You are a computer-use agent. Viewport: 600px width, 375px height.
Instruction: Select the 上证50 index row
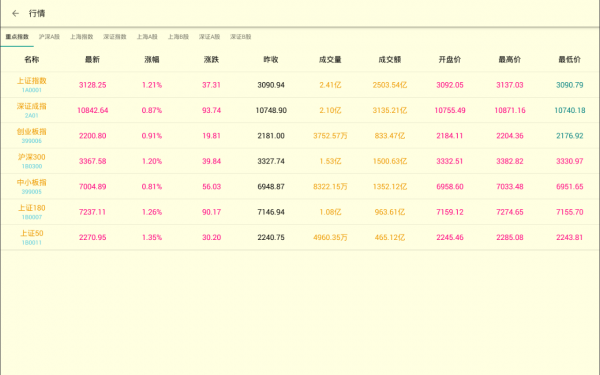coord(300,237)
